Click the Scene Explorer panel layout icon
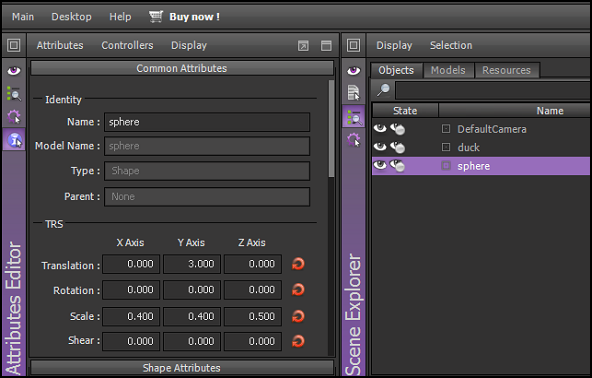The image size is (592, 378). coord(354,45)
